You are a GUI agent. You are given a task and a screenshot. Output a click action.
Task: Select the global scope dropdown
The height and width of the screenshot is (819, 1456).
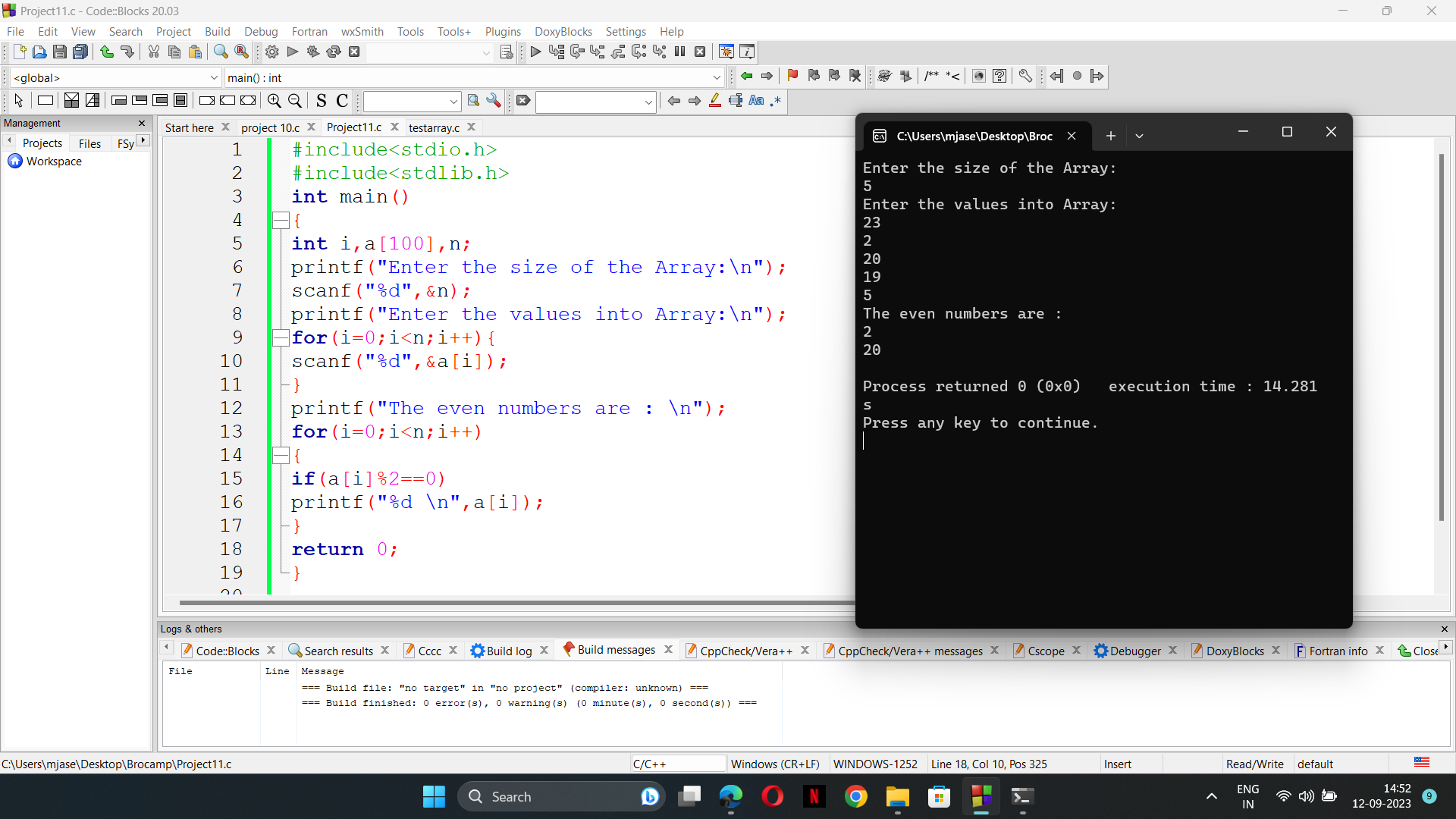pos(113,77)
